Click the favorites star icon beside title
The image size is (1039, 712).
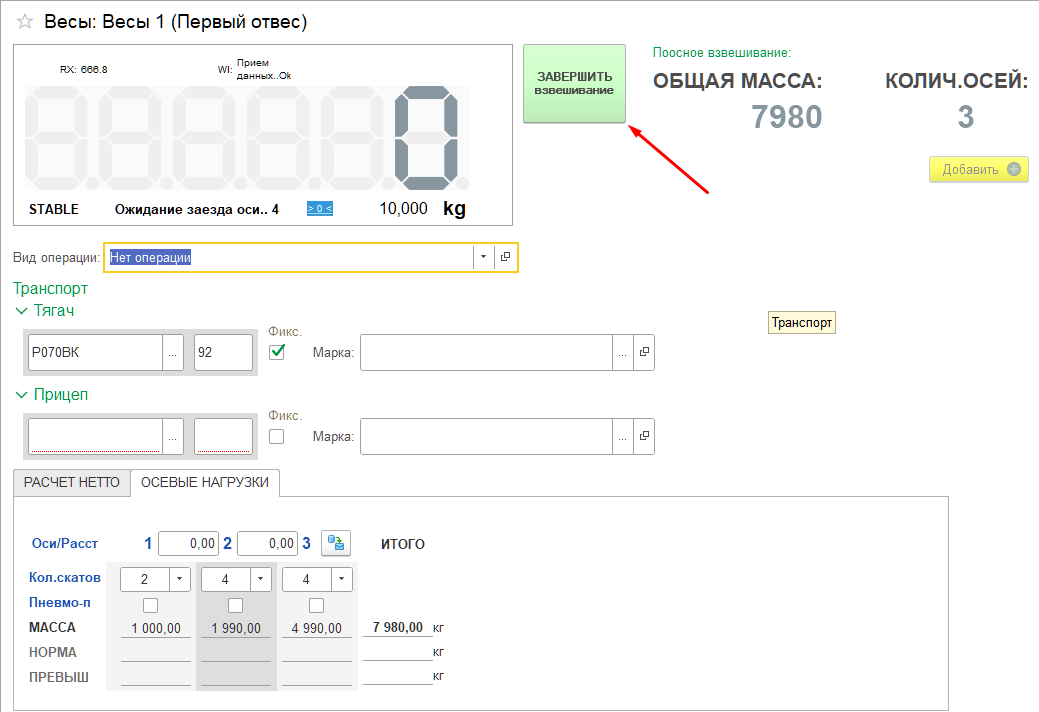point(25,22)
